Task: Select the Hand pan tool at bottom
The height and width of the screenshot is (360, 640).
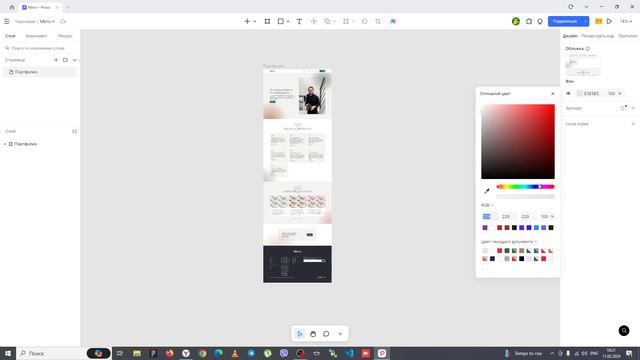Action: pos(313,334)
